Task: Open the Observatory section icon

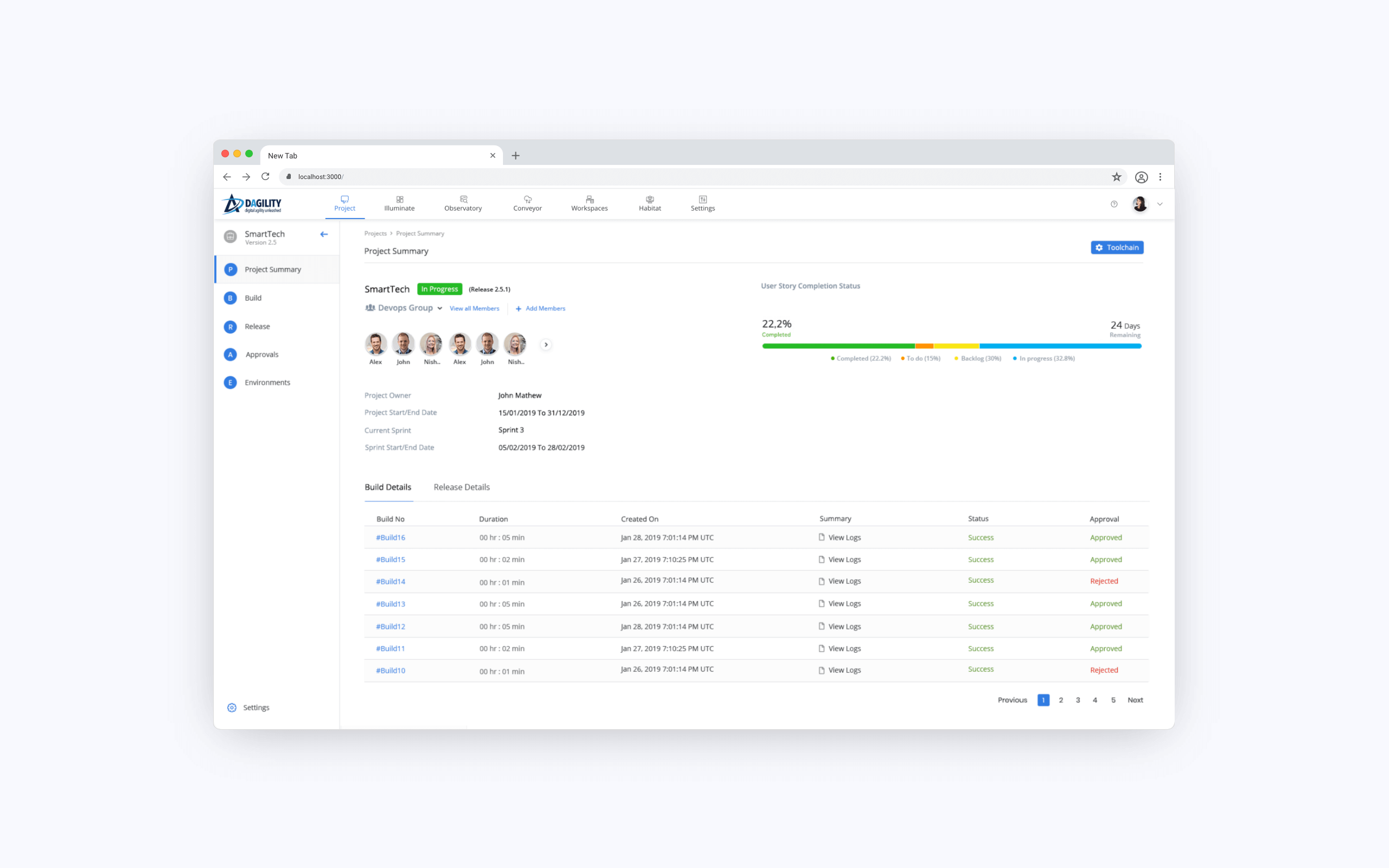Action: (x=463, y=199)
